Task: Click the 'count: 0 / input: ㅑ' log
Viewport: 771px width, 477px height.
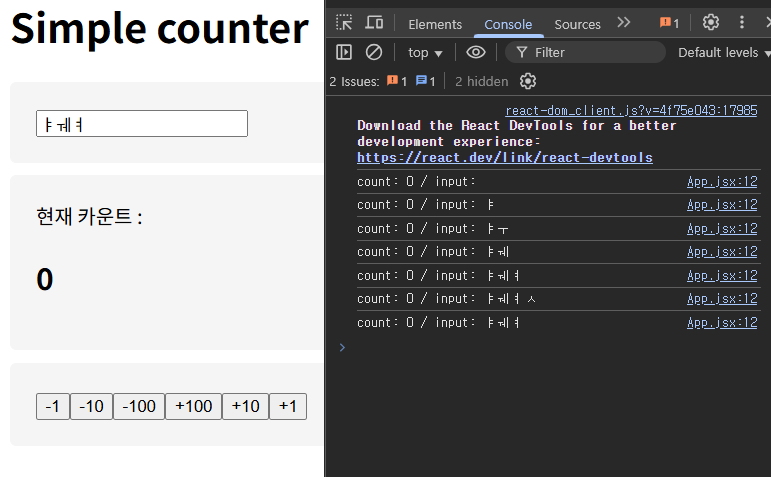Action: click(x=425, y=205)
